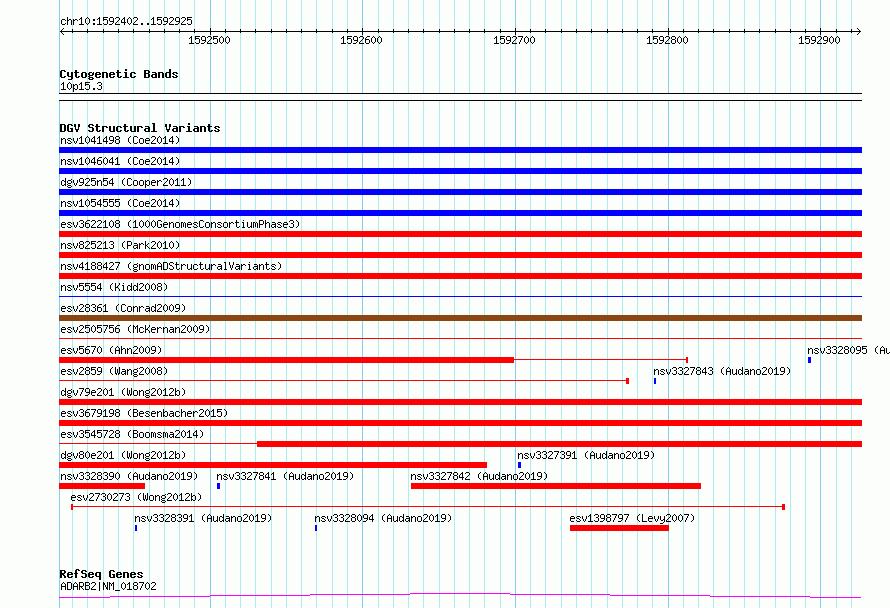Select nsv3327842 (Audano2019) label

(479, 476)
